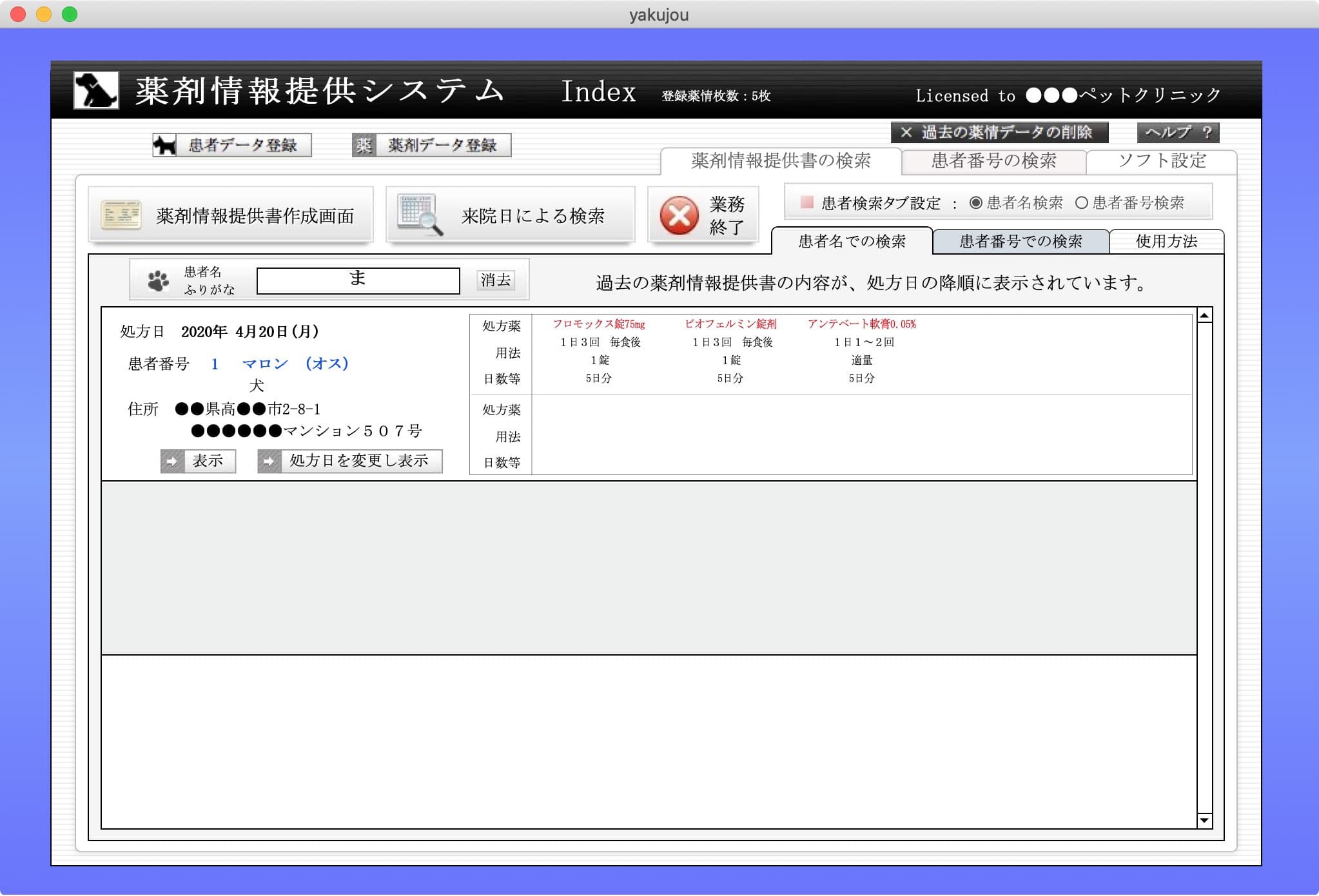Click the paw print icon beside 患者名
Image resolution: width=1319 pixels, height=896 pixels.
click(x=158, y=280)
